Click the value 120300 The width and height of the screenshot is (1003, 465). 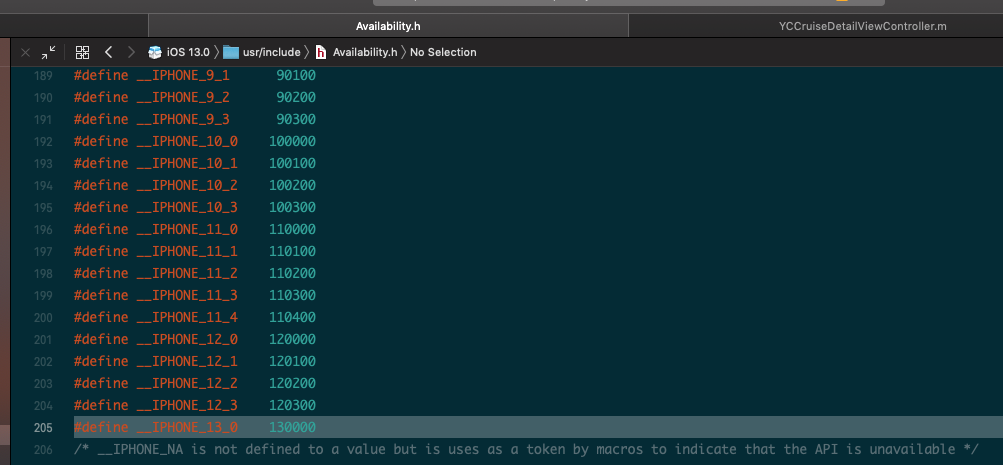click(292, 405)
